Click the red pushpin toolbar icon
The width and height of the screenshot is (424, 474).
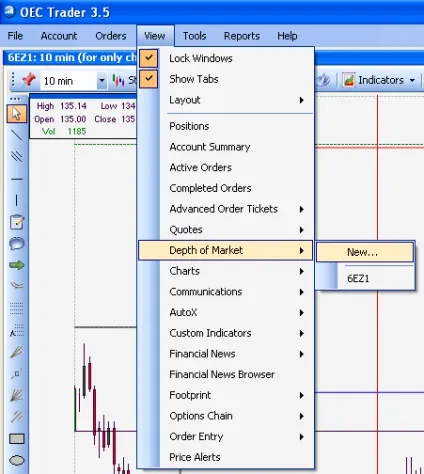coord(29,80)
